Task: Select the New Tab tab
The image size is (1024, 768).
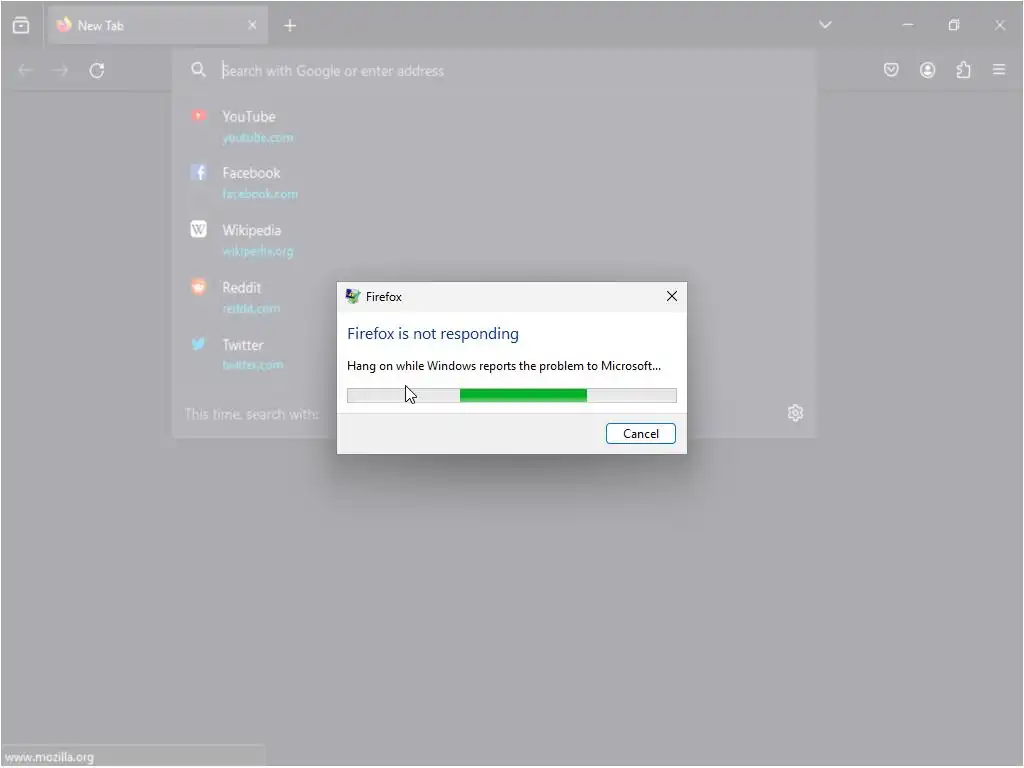Action: [x=157, y=25]
